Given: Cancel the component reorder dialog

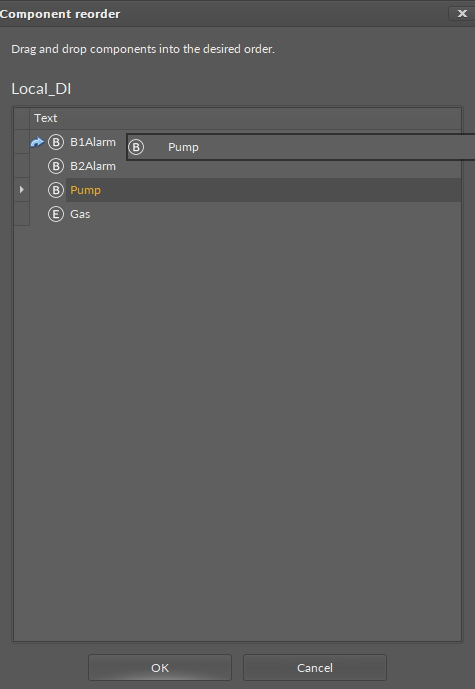Looking at the screenshot, I should [315, 667].
